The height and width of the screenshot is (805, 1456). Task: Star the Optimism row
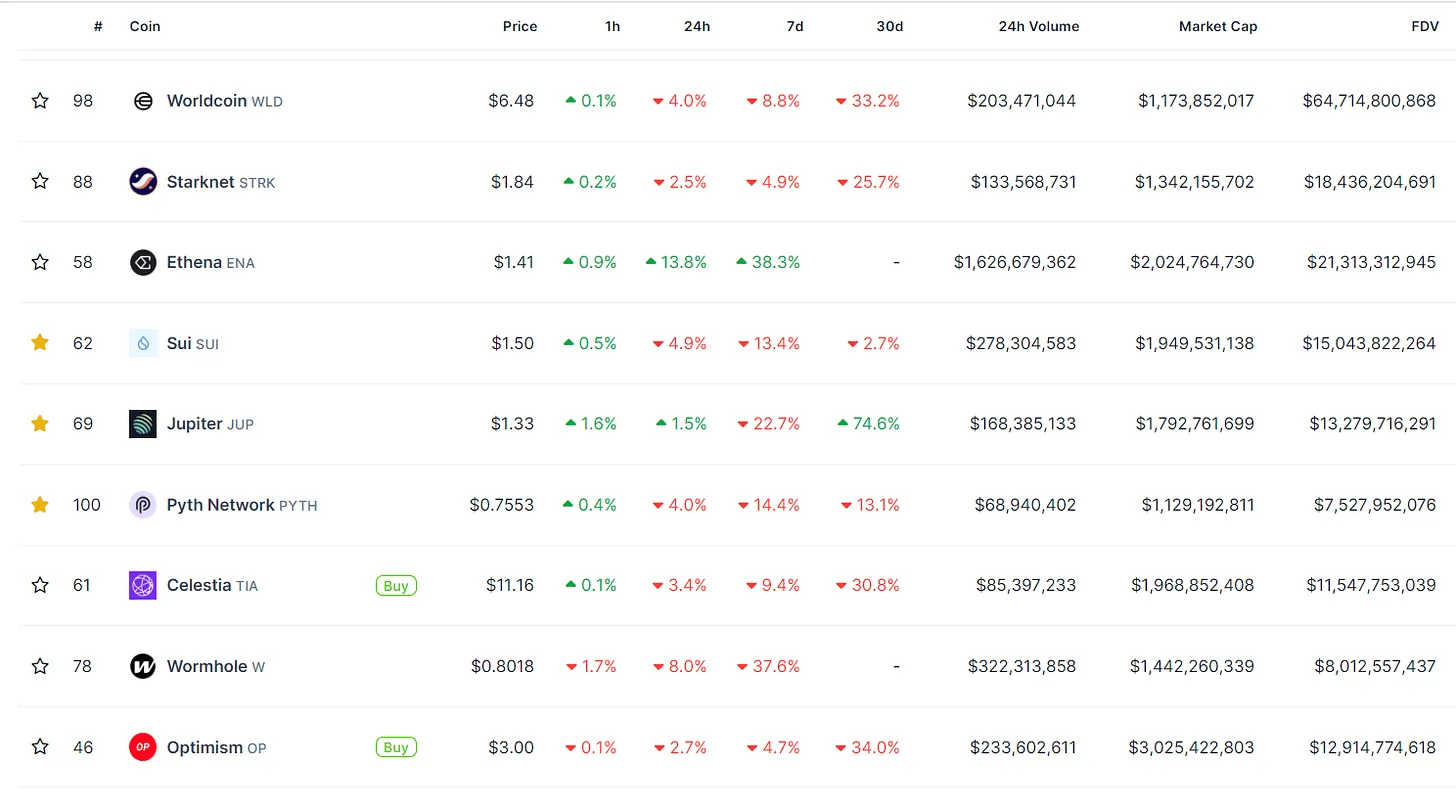(40, 747)
